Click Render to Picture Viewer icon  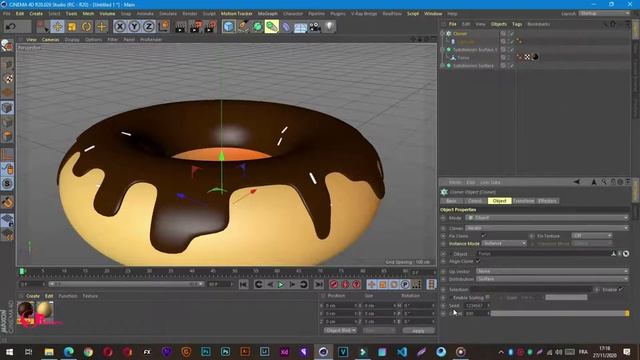pos(196,27)
